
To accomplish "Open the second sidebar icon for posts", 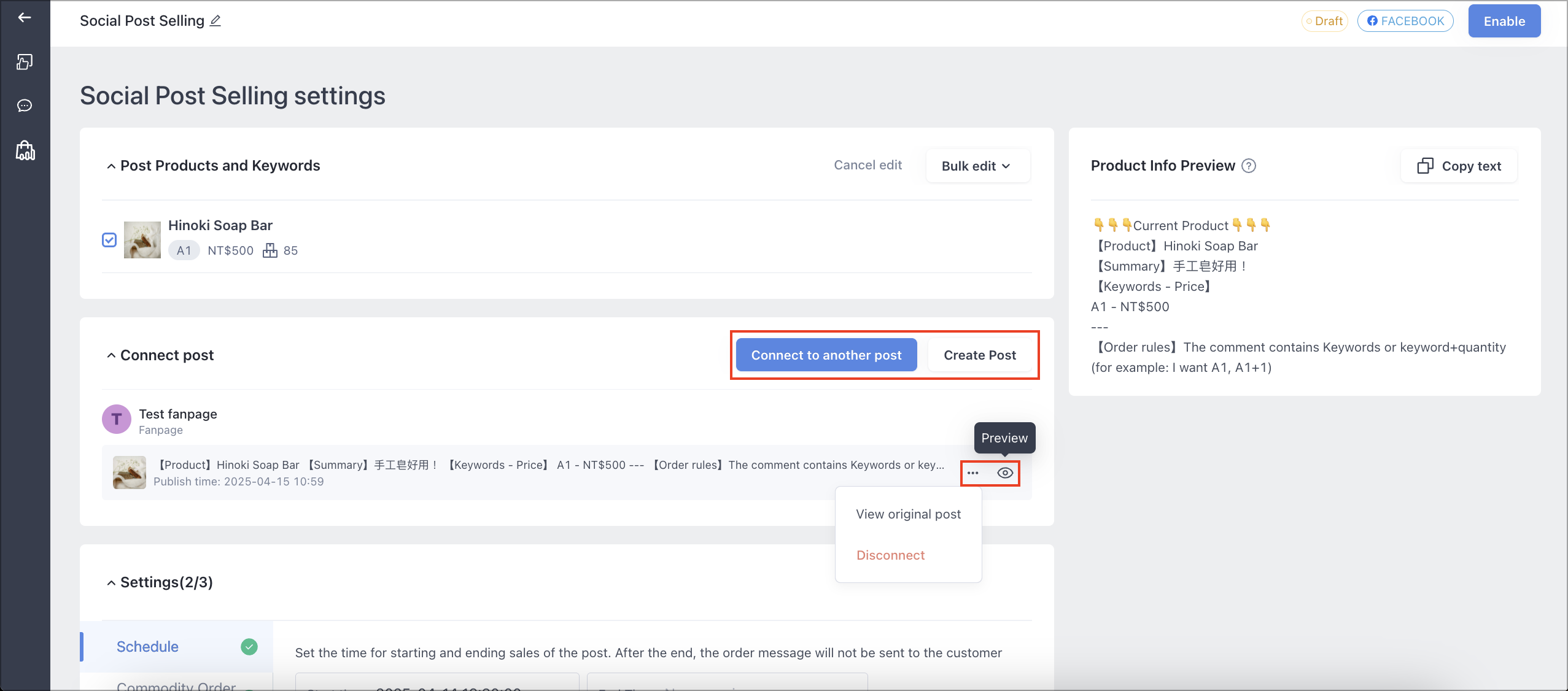I will point(25,61).
